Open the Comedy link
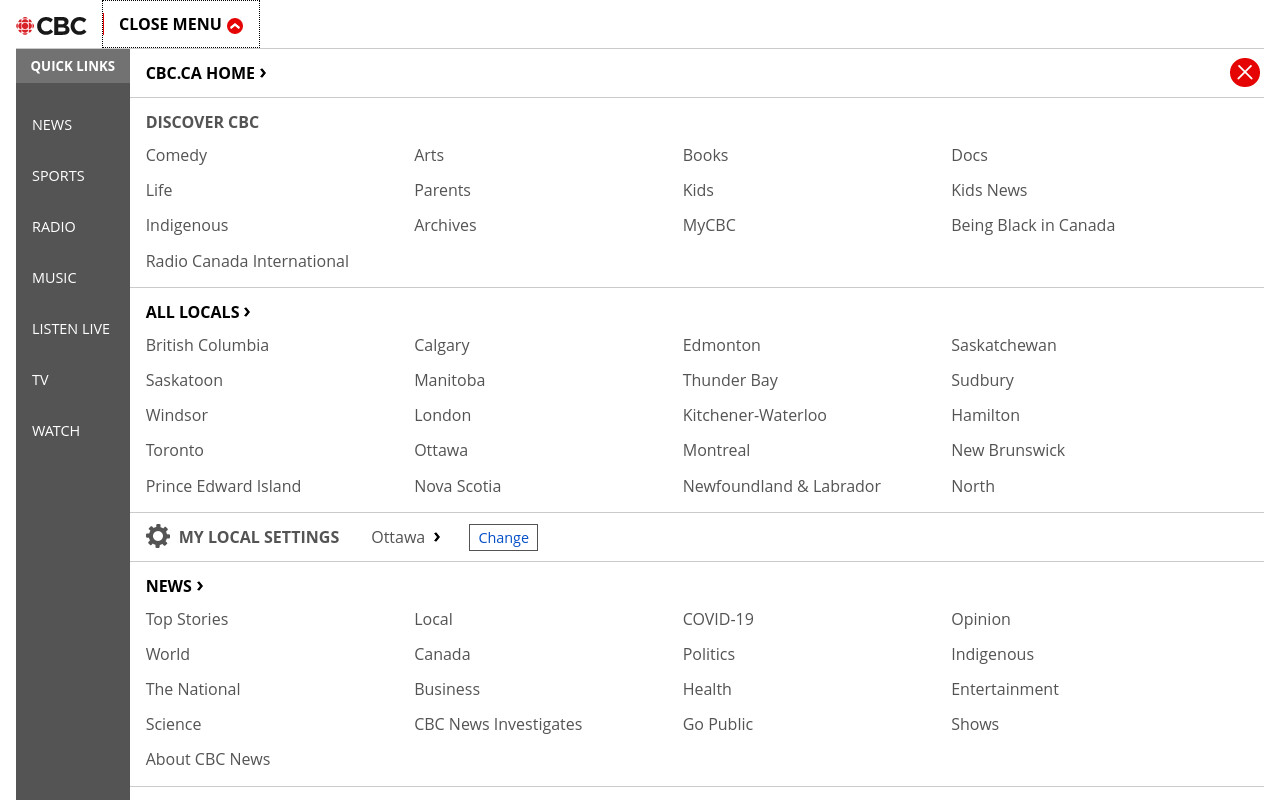 tap(176, 155)
